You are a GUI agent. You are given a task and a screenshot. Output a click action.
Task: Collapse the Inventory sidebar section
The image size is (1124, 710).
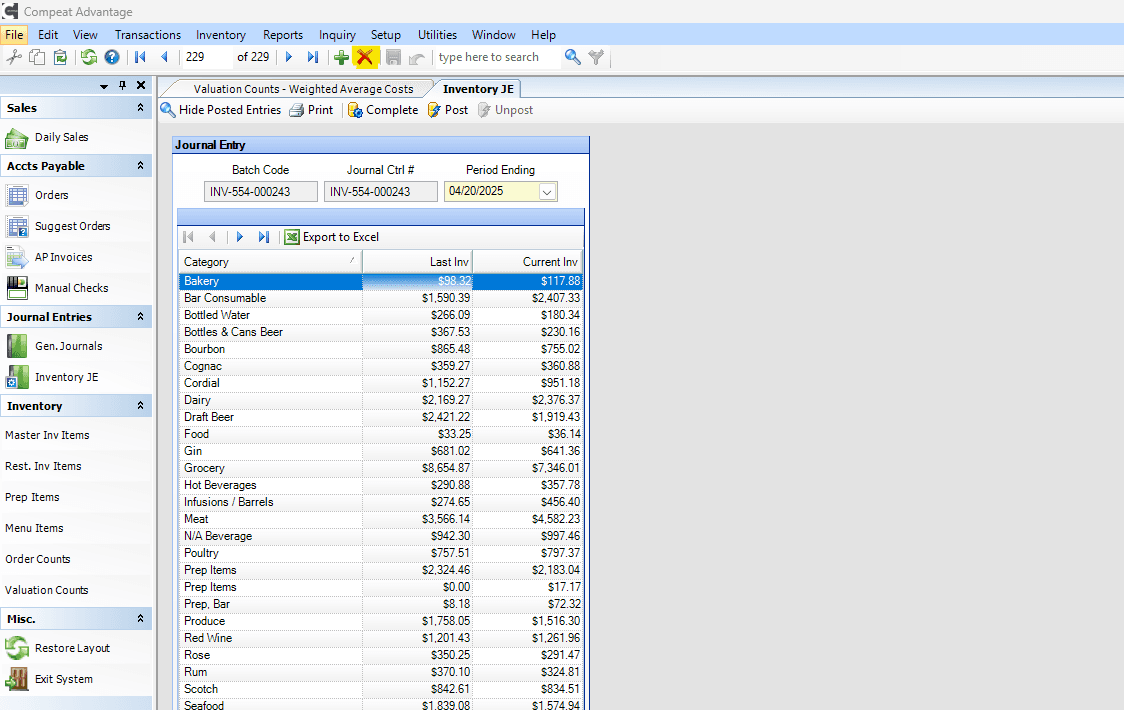(x=140, y=406)
